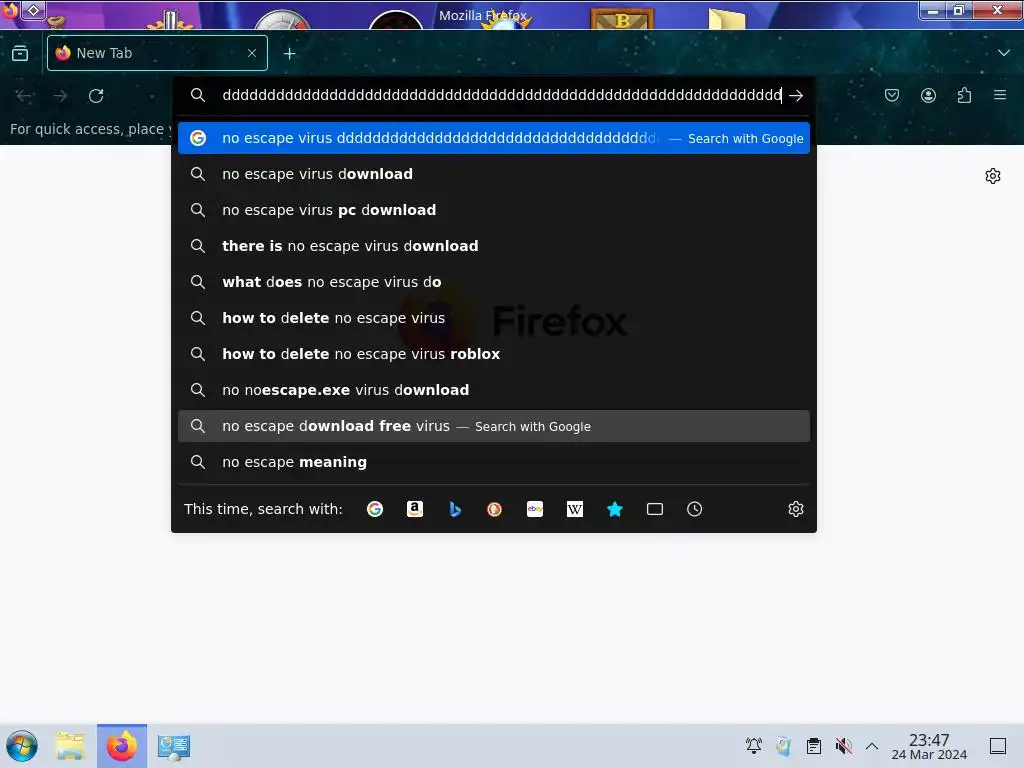Image resolution: width=1024 pixels, height=768 pixels.
Task: Search this time with Google icon
Action: tap(375, 509)
